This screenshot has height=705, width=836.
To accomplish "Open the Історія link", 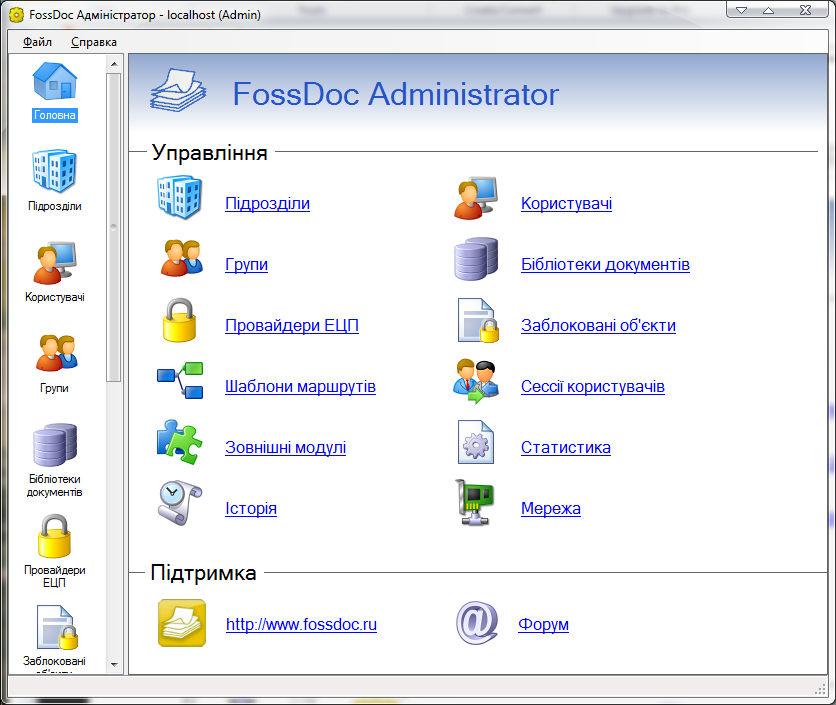I will [x=251, y=508].
